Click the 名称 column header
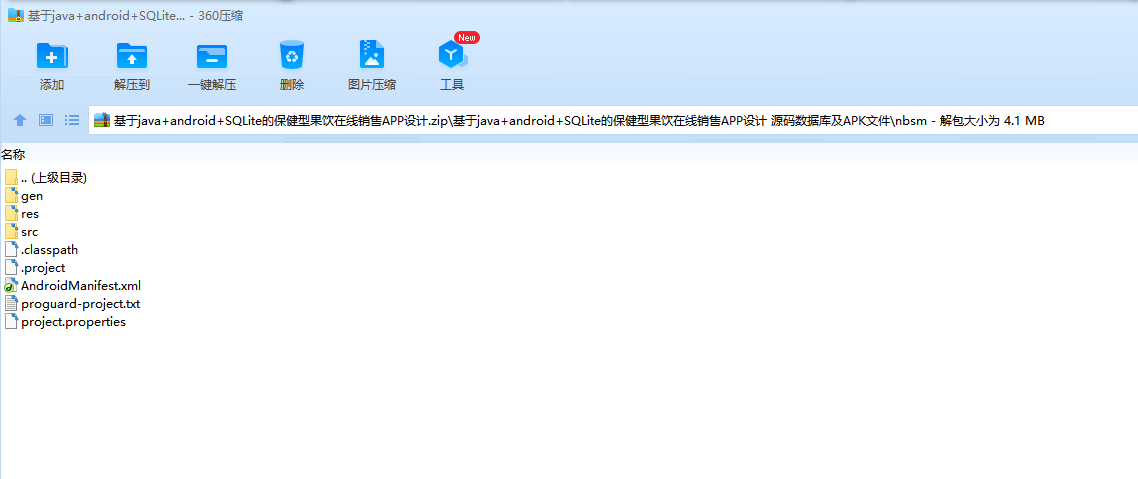Screen dimensions: 1138x479 point(13,154)
